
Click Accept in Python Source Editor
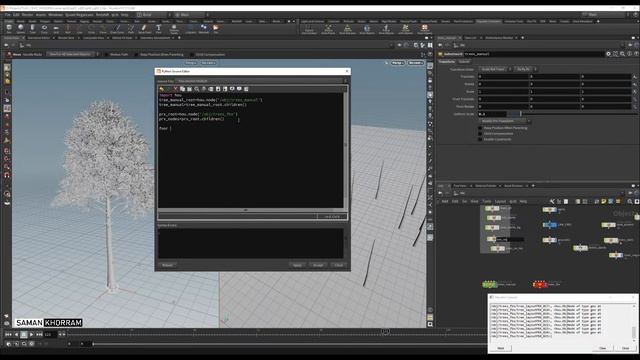318,265
